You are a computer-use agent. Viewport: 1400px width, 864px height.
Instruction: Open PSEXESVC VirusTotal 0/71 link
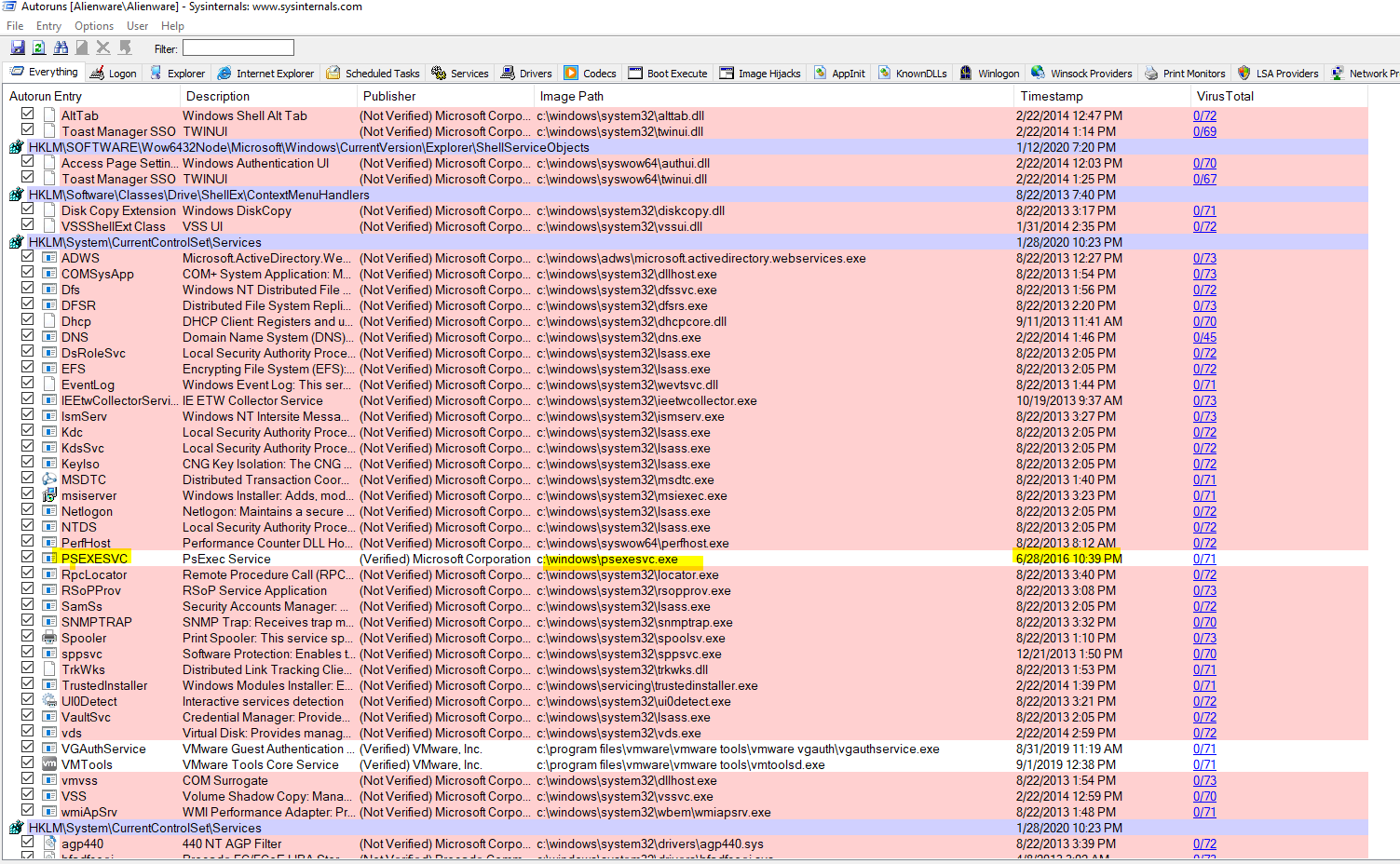1204,559
